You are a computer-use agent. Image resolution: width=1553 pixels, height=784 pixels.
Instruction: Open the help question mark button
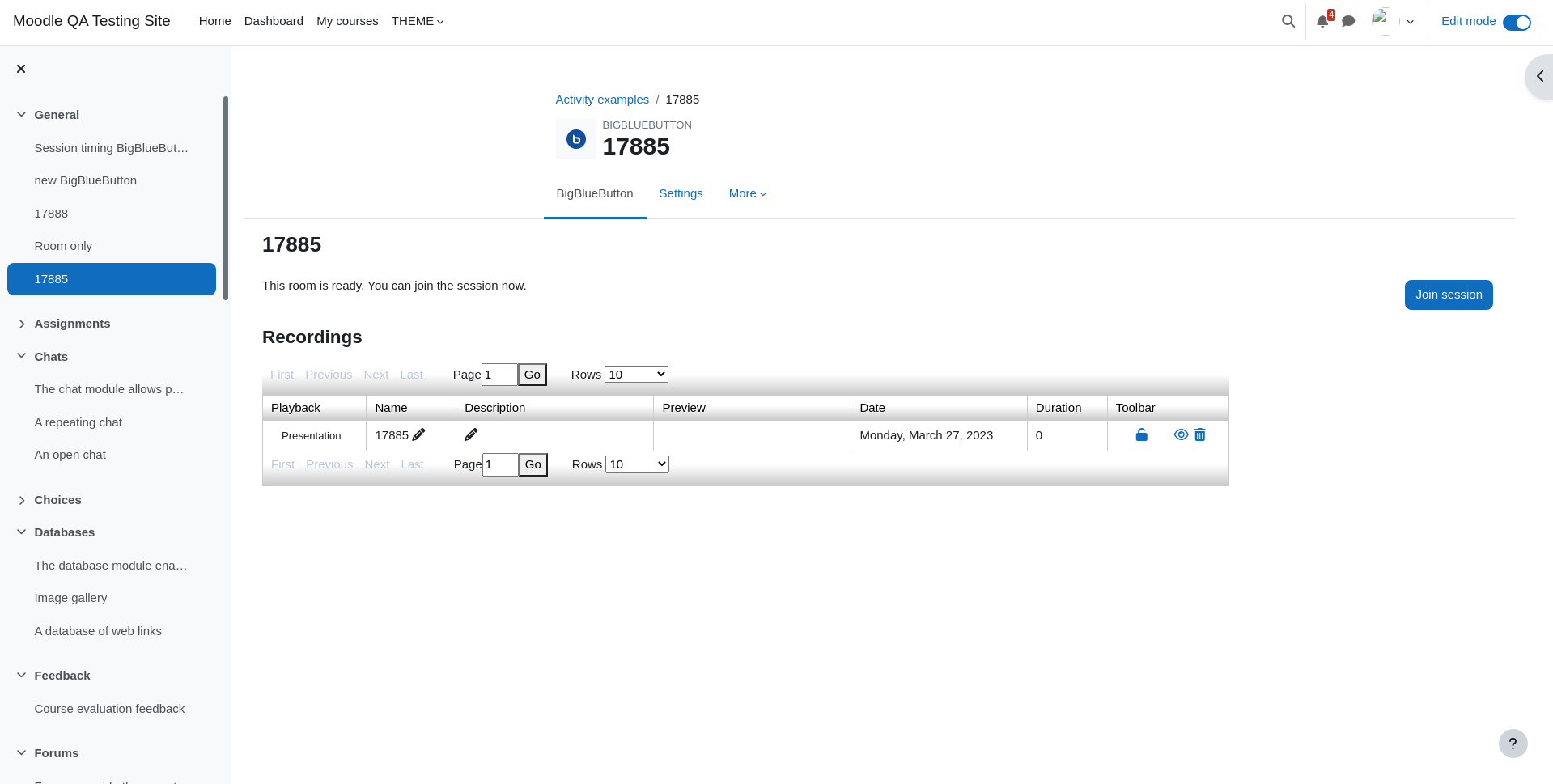(x=1513, y=744)
